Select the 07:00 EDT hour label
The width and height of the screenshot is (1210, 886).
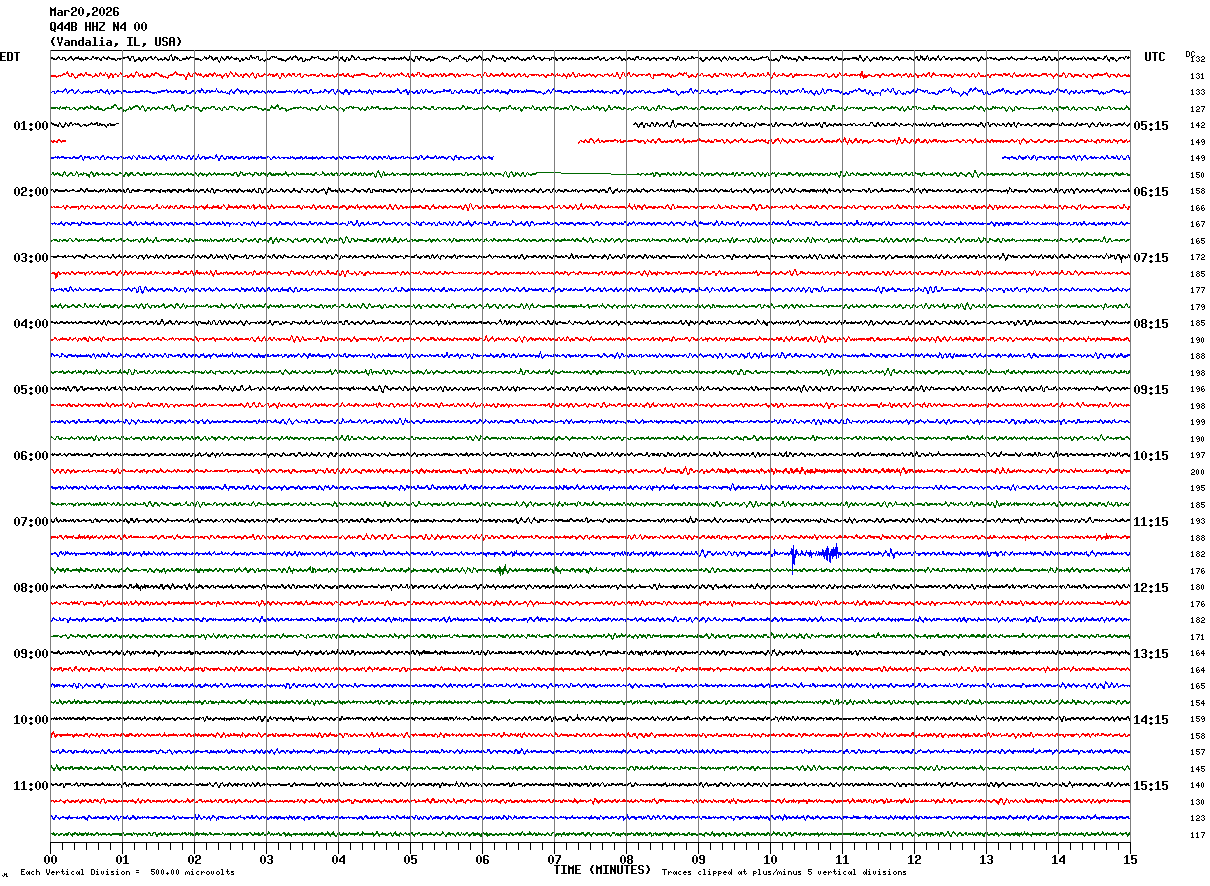[30, 522]
